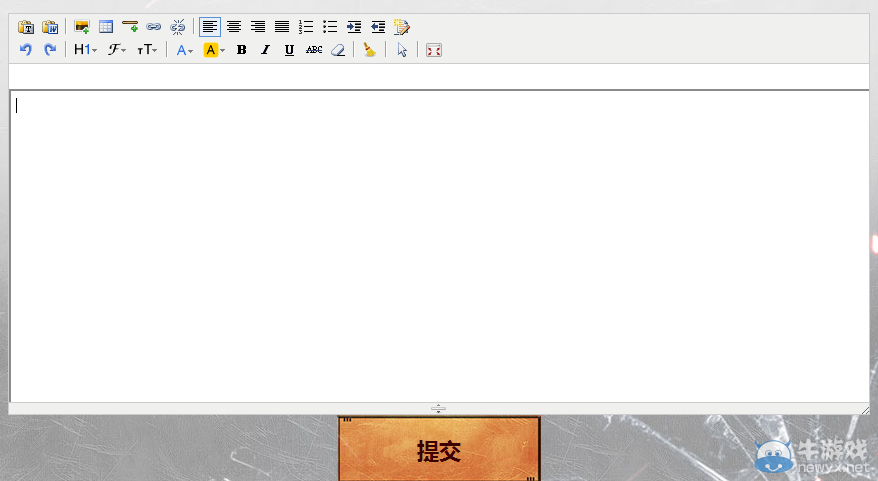Open the font family dropdown
Screen dimensions: 878x481
click(117, 50)
